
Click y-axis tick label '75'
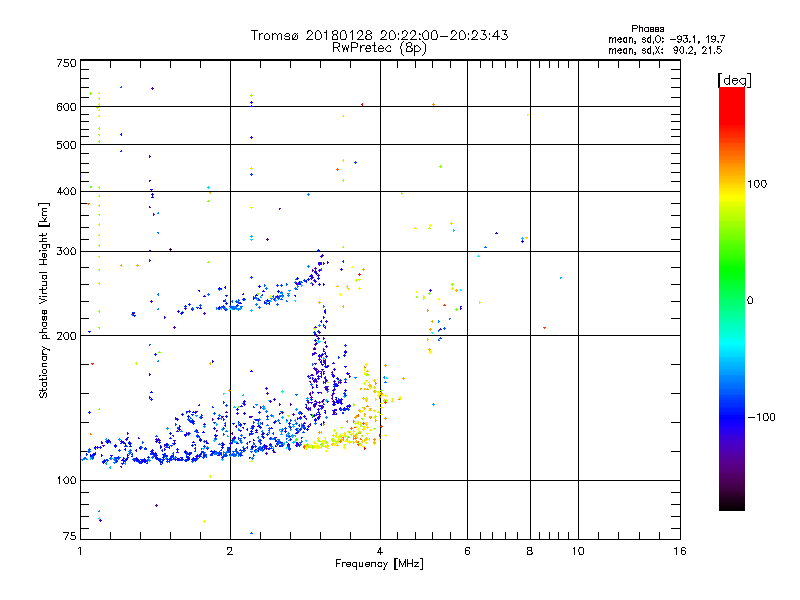tap(70, 536)
